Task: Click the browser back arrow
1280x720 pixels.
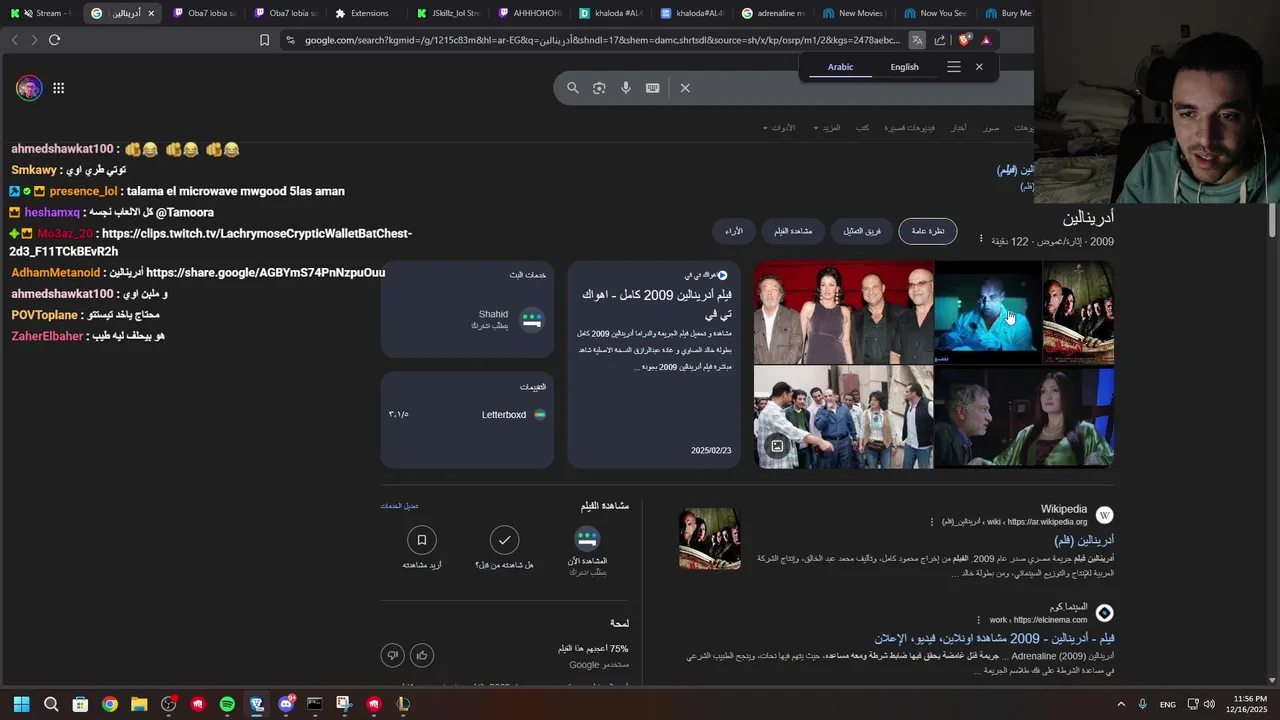Action: pos(14,40)
